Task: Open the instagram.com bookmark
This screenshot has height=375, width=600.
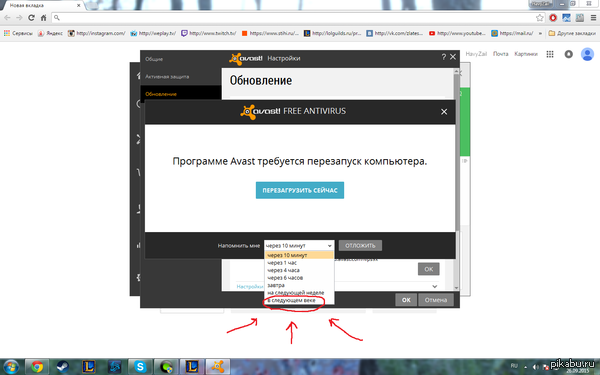Action: pos(96,33)
